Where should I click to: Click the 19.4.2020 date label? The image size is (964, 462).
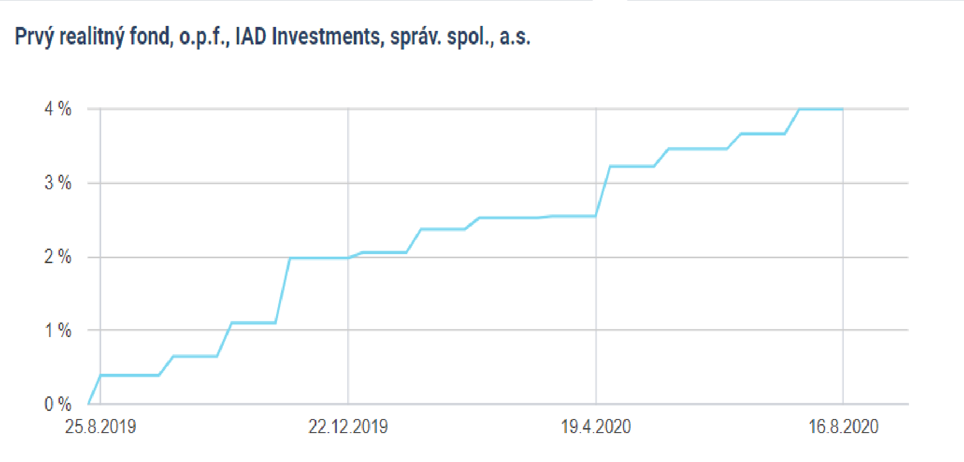pyautogui.click(x=595, y=428)
